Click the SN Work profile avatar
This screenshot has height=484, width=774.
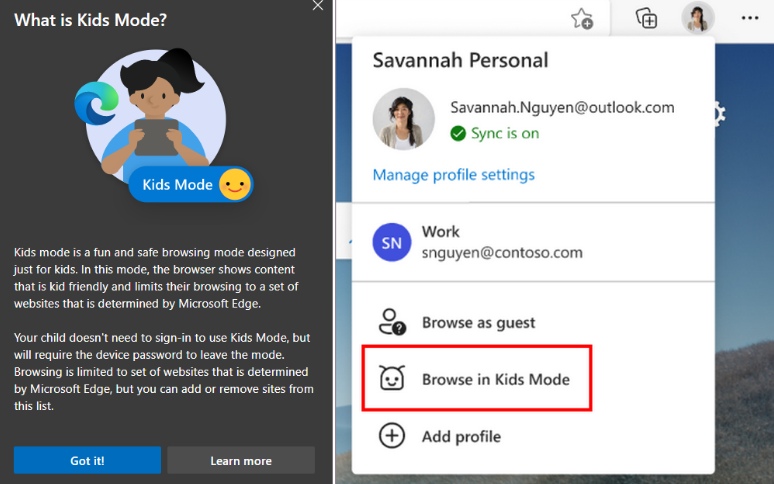[392, 242]
